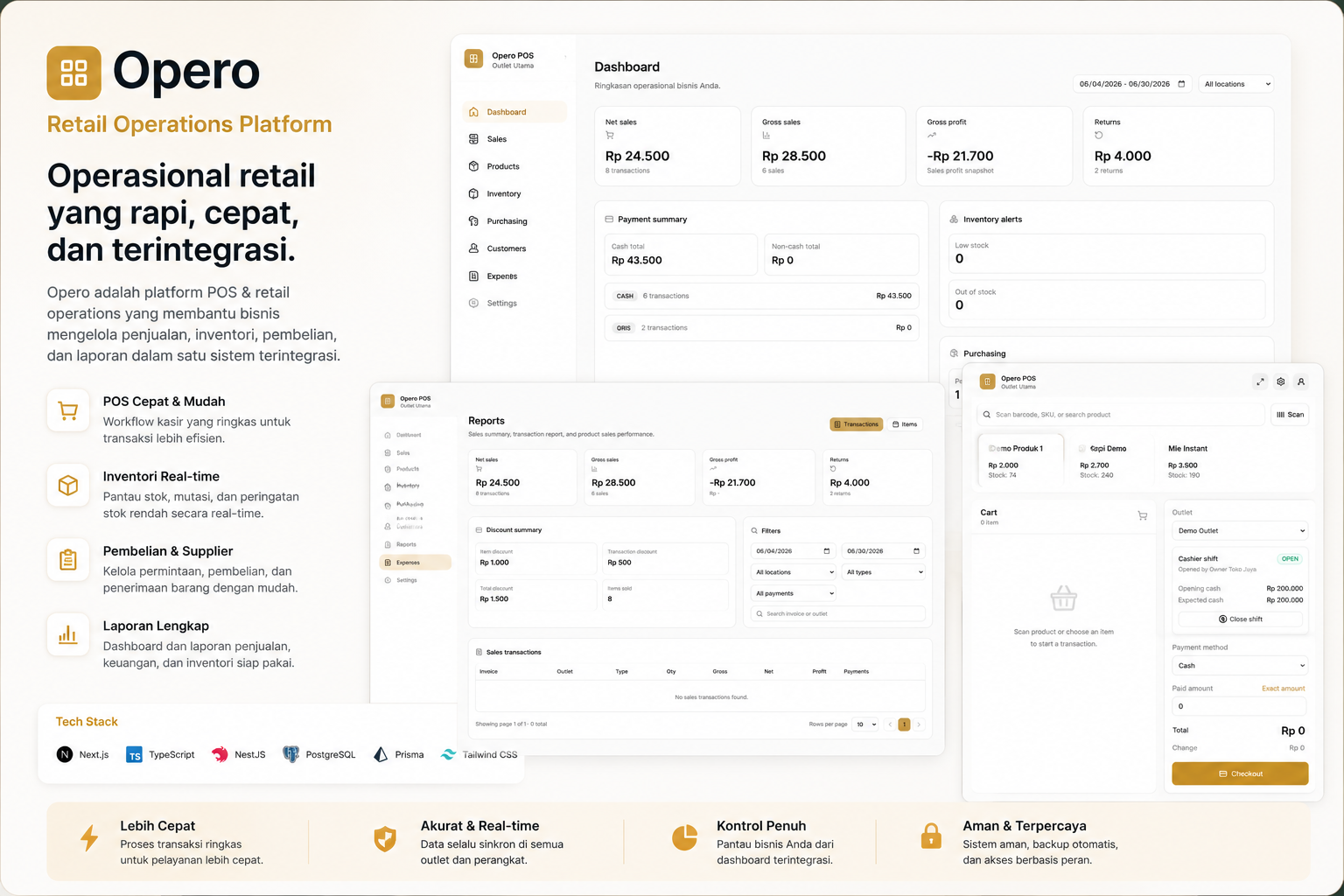The image size is (1344, 896).
Task: Click the Exact amount link
Action: tap(1283, 689)
